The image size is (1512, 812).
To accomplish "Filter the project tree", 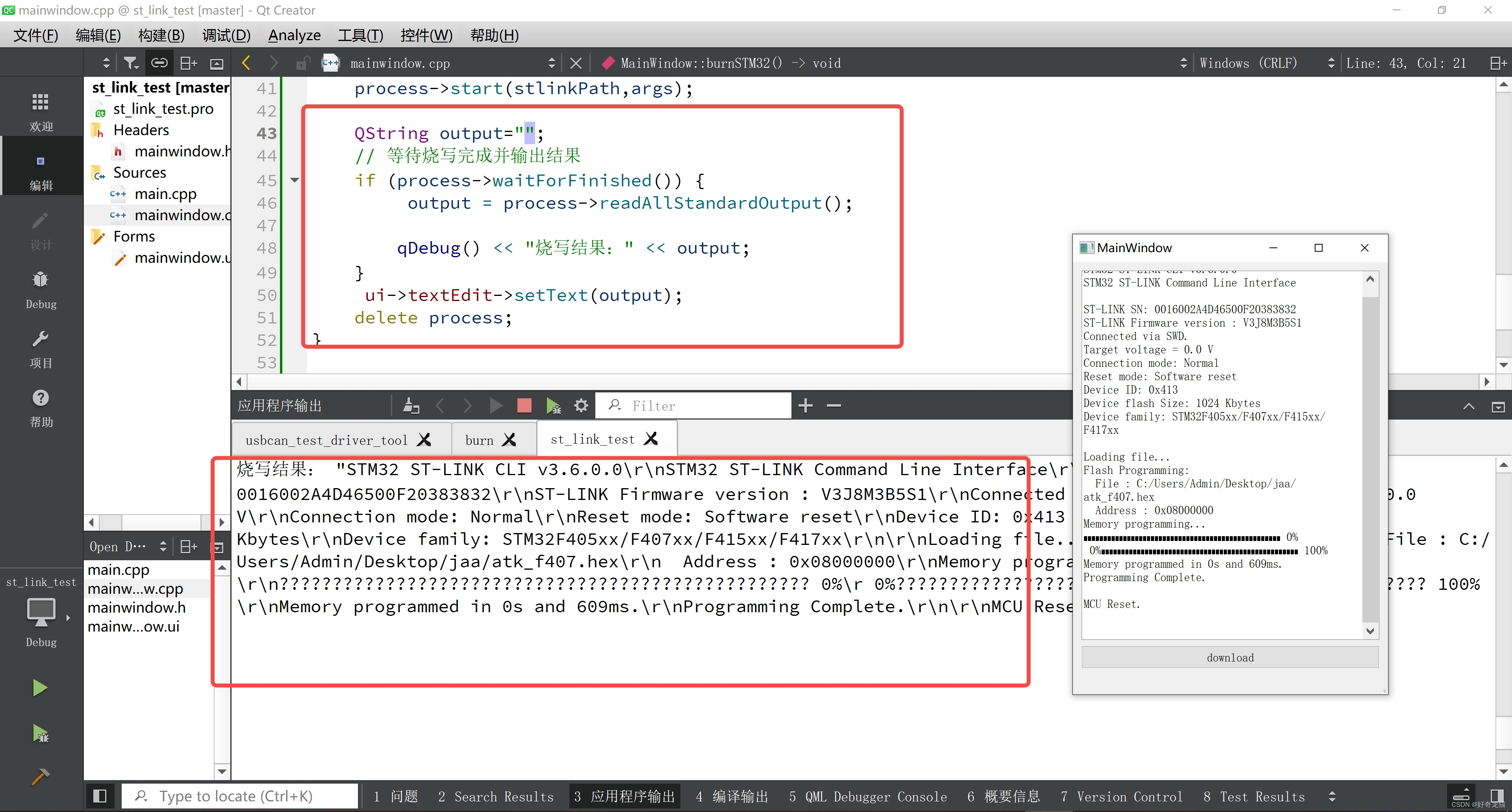I will (x=130, y=63).
